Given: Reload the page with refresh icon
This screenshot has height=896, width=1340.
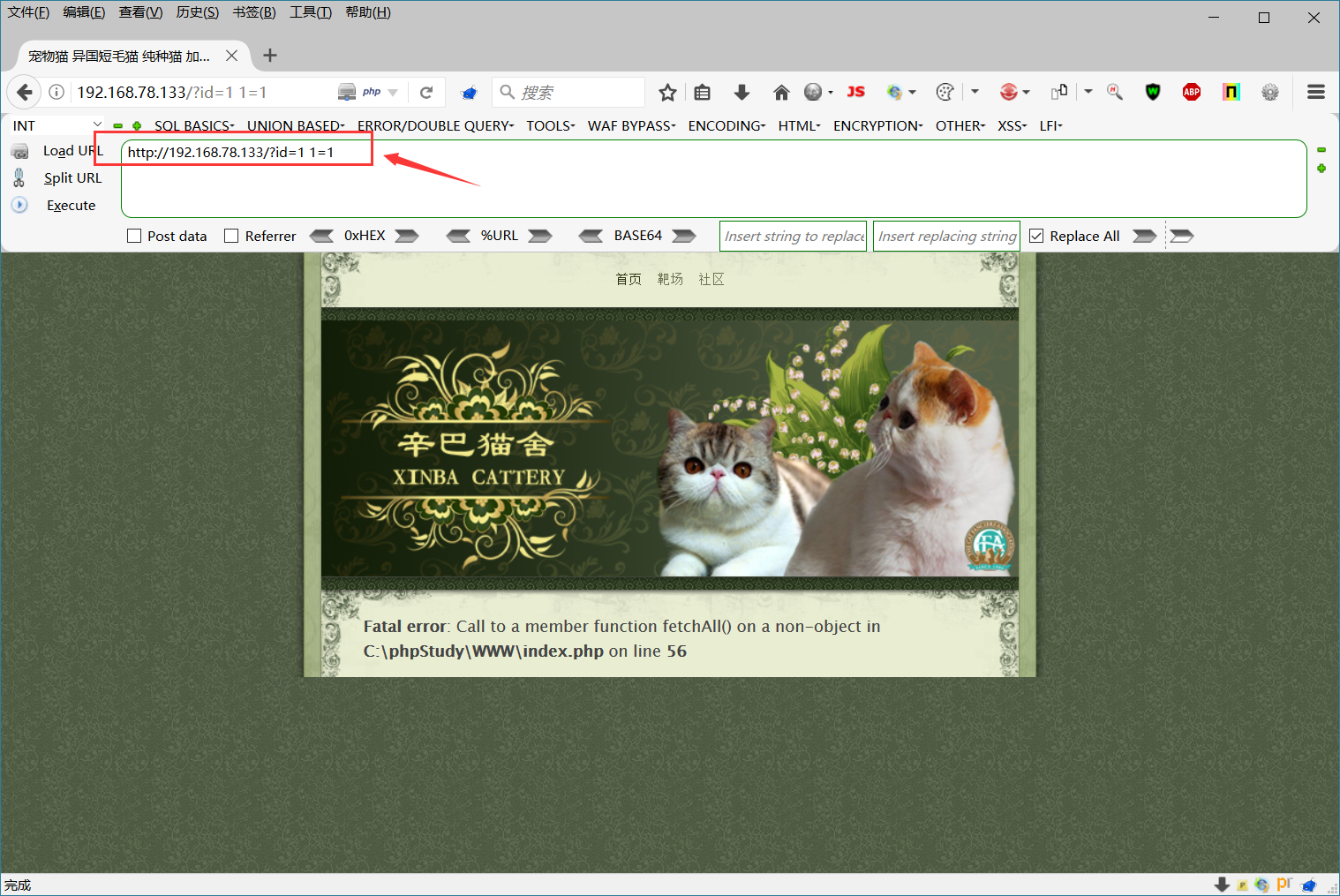Looking at the screenshot, I should pyautogui.click(x=426, y=92).
